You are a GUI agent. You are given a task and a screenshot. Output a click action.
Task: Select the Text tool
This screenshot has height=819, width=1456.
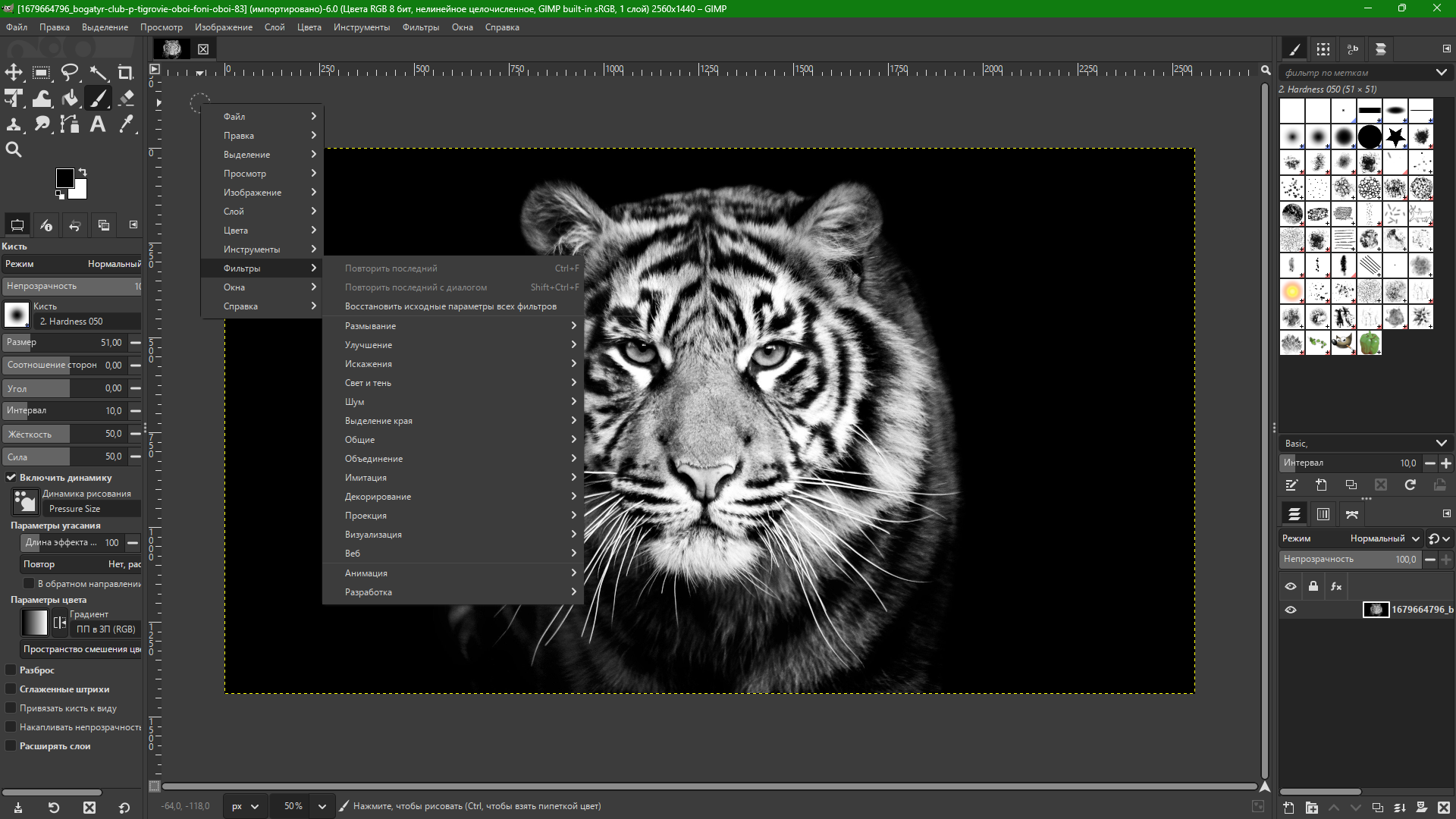(x=98, y=124)
